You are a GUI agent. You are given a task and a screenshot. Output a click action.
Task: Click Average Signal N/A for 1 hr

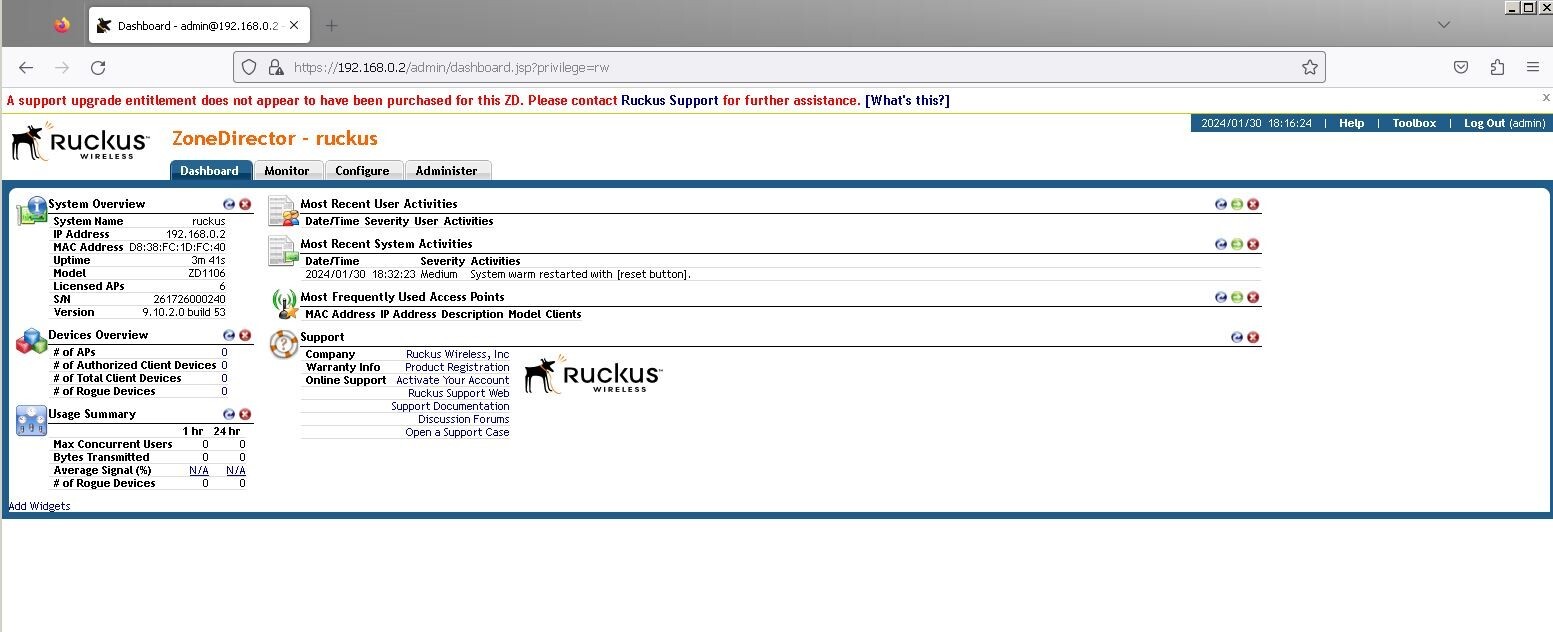199,470
